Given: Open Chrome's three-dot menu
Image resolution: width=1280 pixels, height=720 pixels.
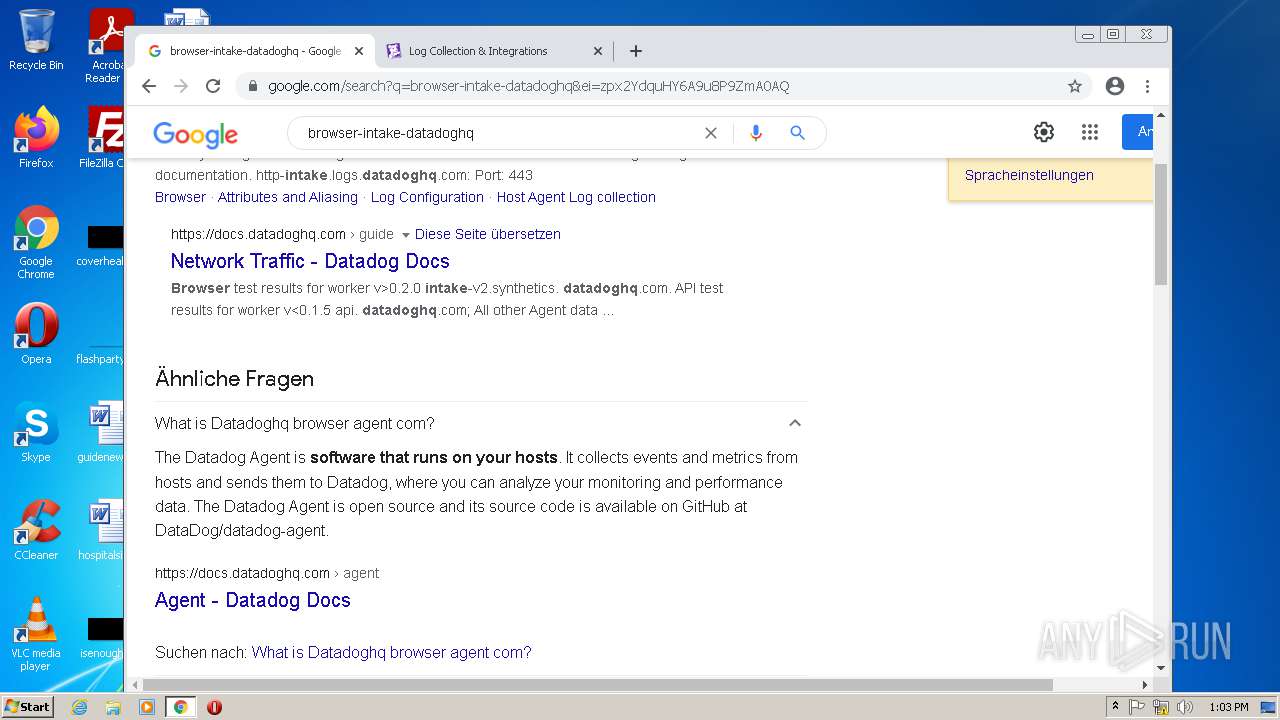Looking at the screenshot, I should coord(1148,86).
